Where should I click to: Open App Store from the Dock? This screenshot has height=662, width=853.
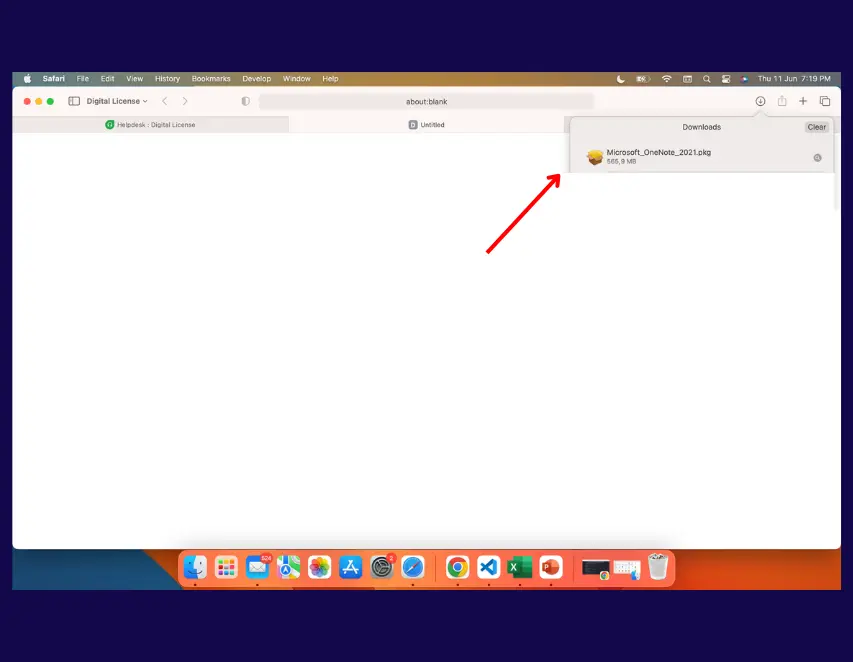(x=350, y=568)
